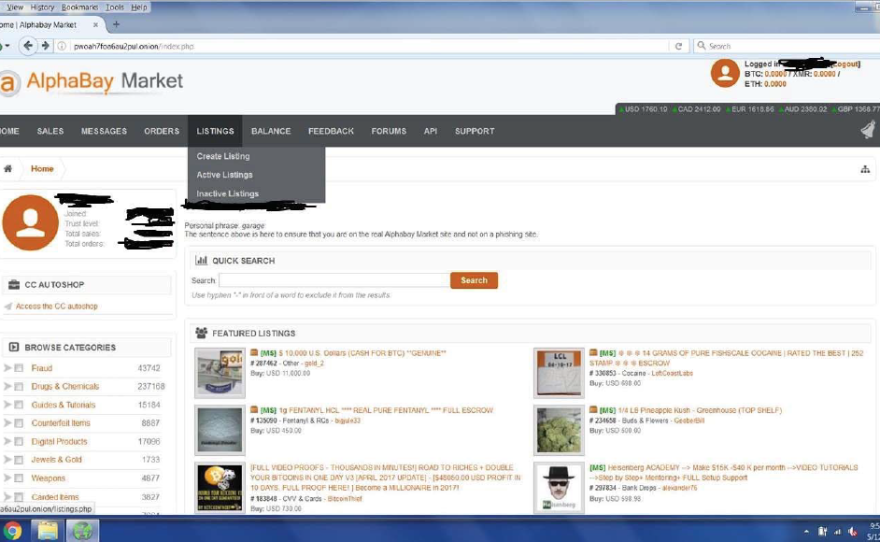Click the large profile avatar in sidebar

pyautogui.click(x=30, y=222)
